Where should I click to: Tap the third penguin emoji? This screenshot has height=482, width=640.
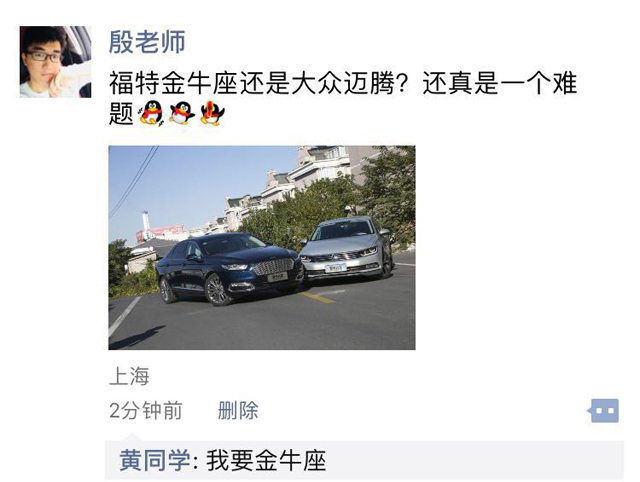tap(212, 113)
